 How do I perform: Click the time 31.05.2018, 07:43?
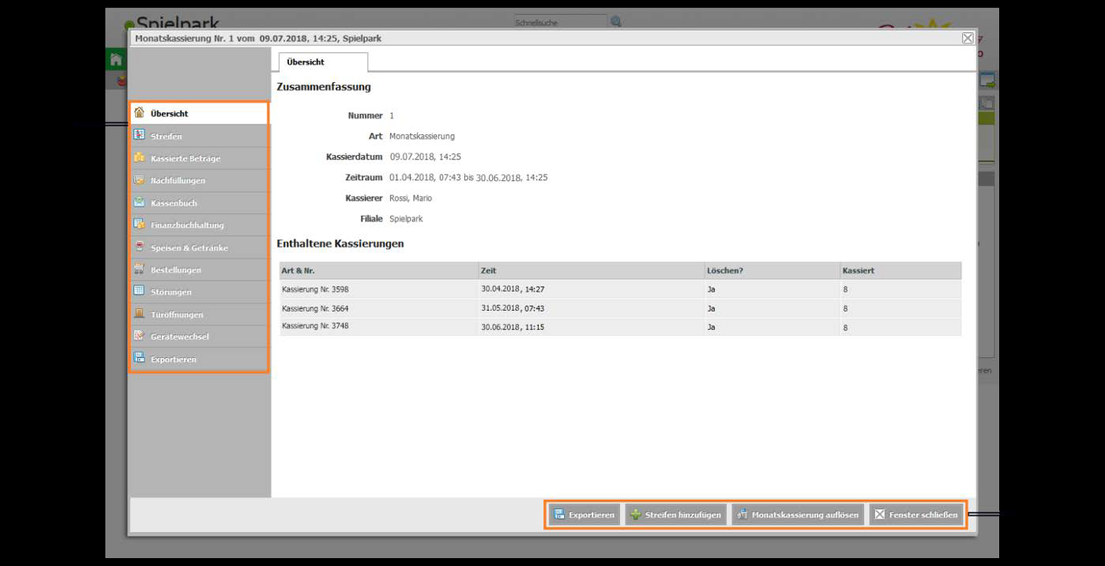(512, 308)
